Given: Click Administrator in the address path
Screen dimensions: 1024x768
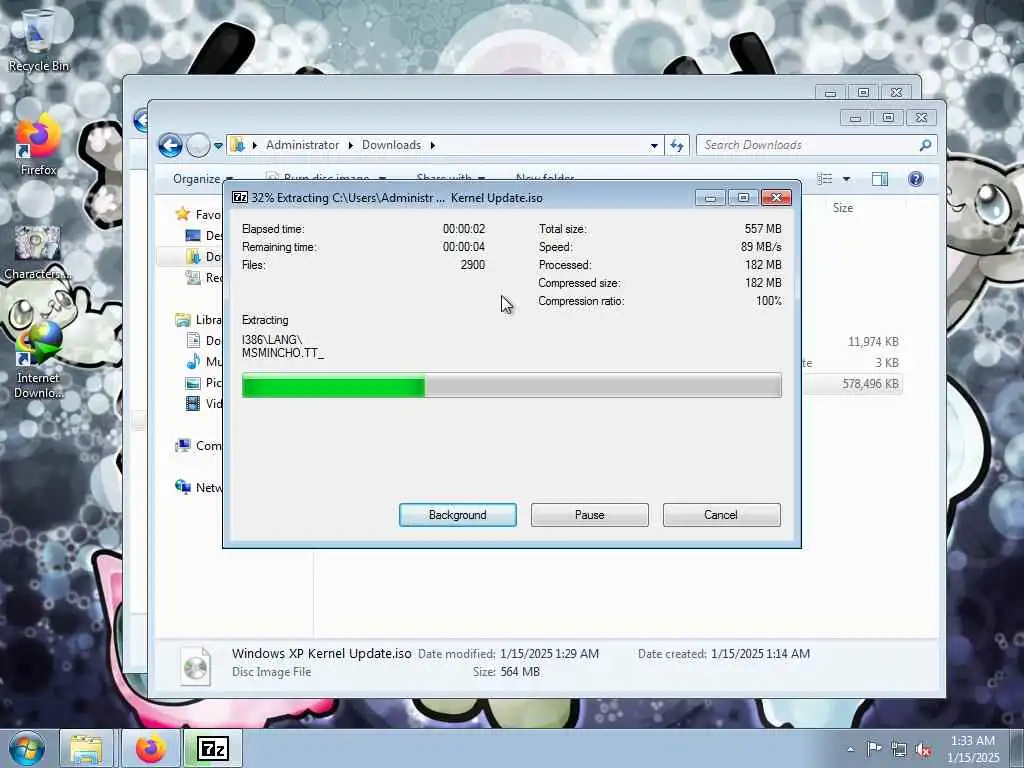Looking at the screenshot, I should click(302, 145).
